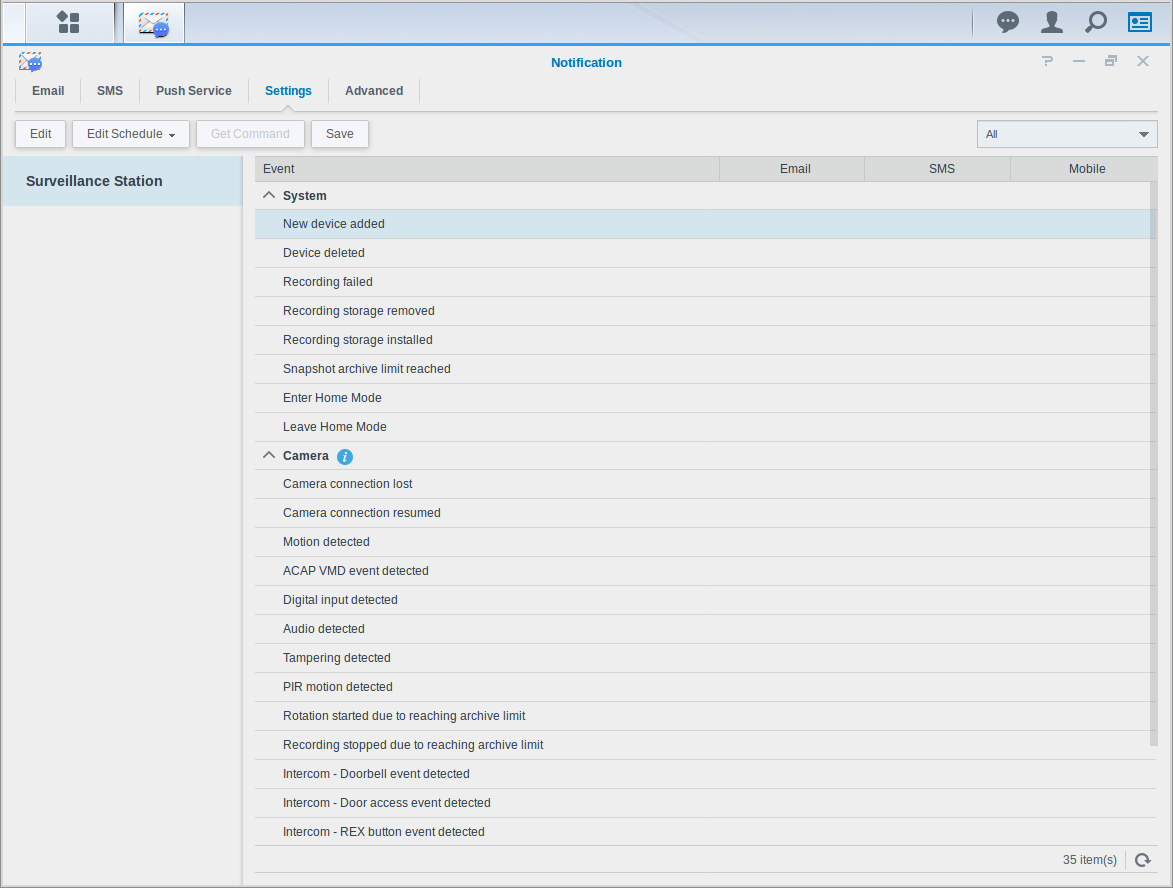
Task: Open the main menu grid icon
Action: click(x=69, y=22)
